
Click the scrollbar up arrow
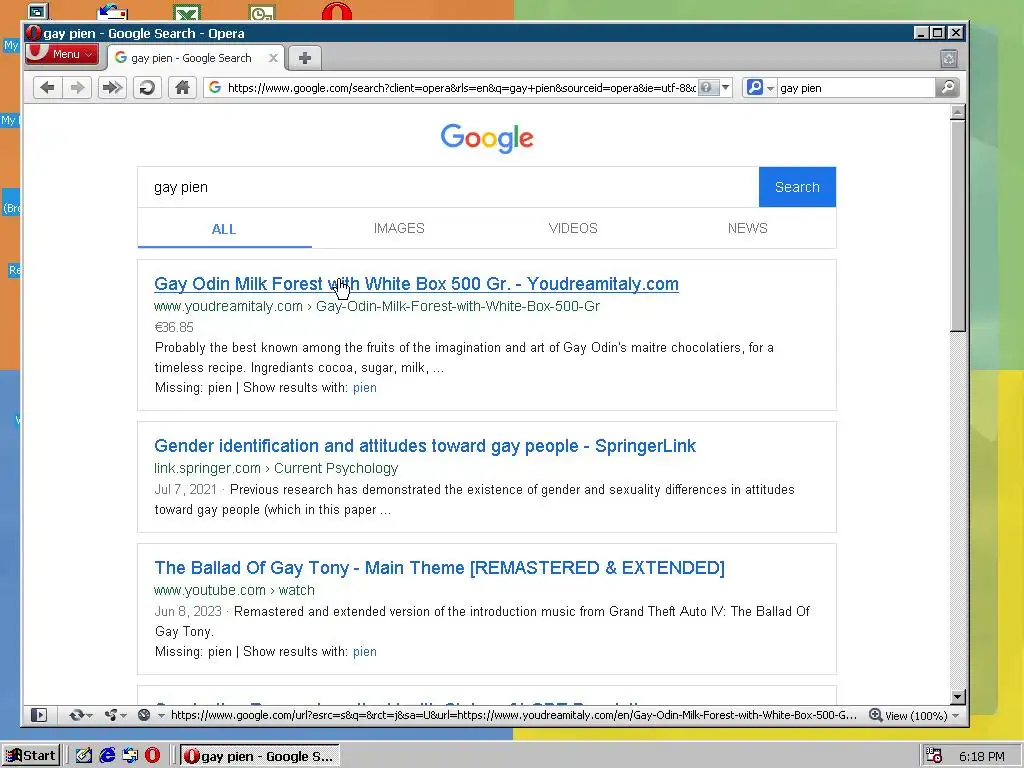(x=957, y=112)
